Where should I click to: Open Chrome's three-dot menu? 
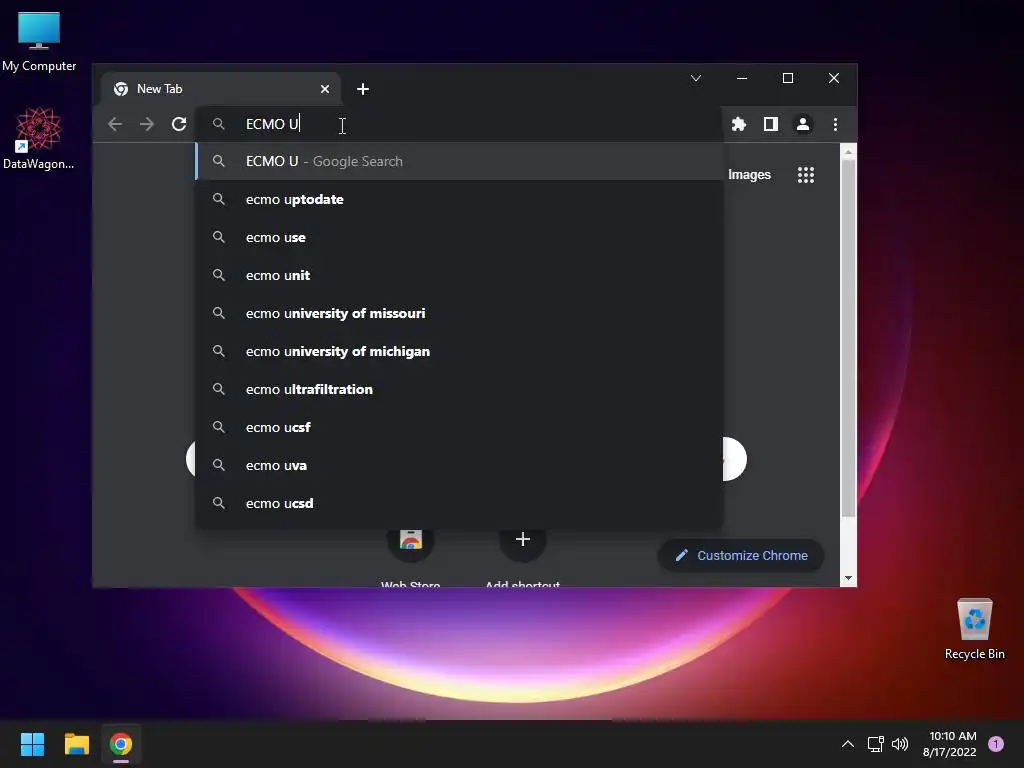835,124
